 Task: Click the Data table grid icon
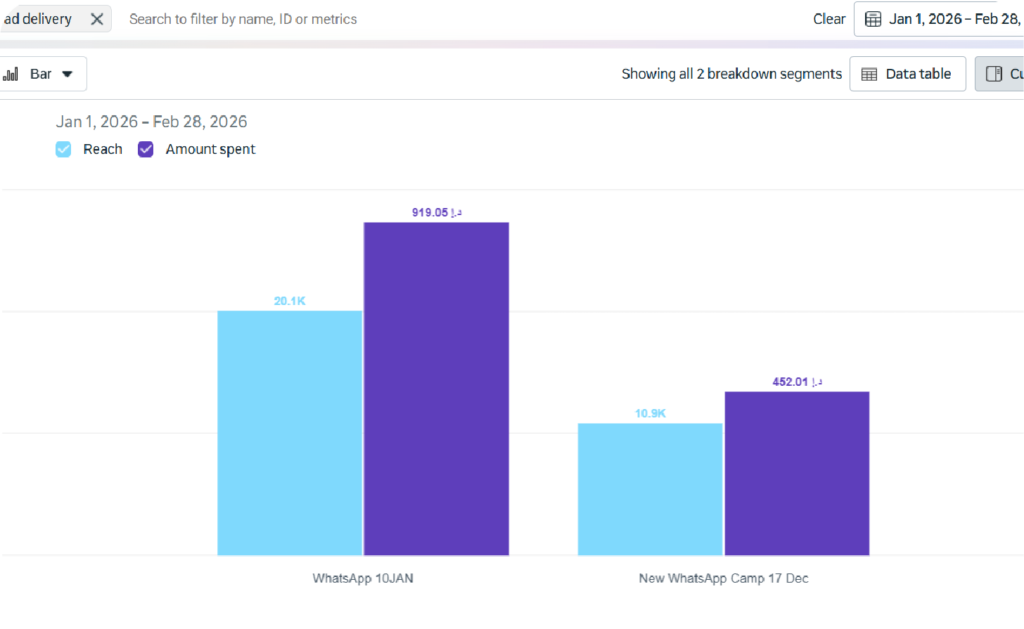869,74
